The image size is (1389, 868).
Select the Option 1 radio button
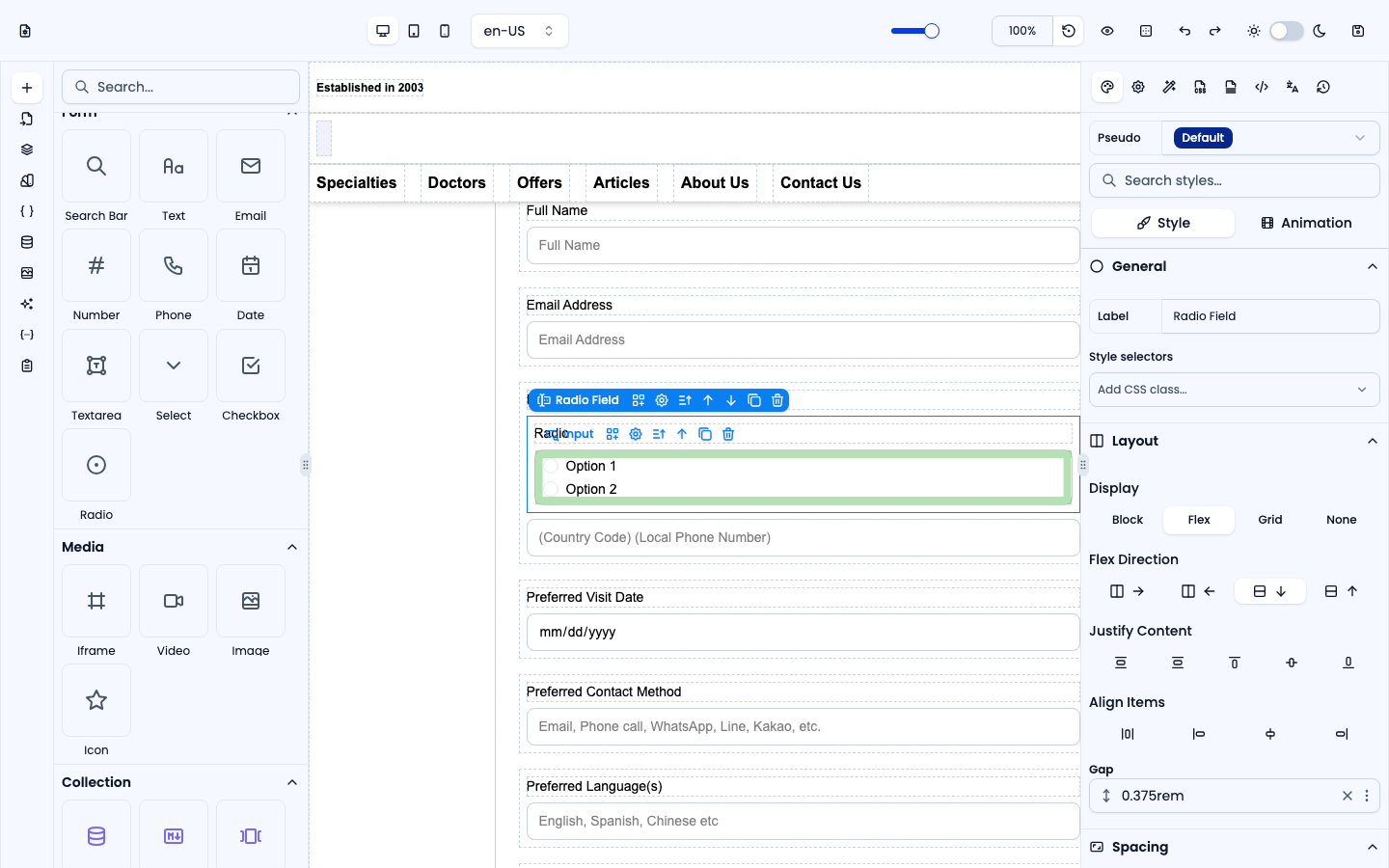coord(552,466)
